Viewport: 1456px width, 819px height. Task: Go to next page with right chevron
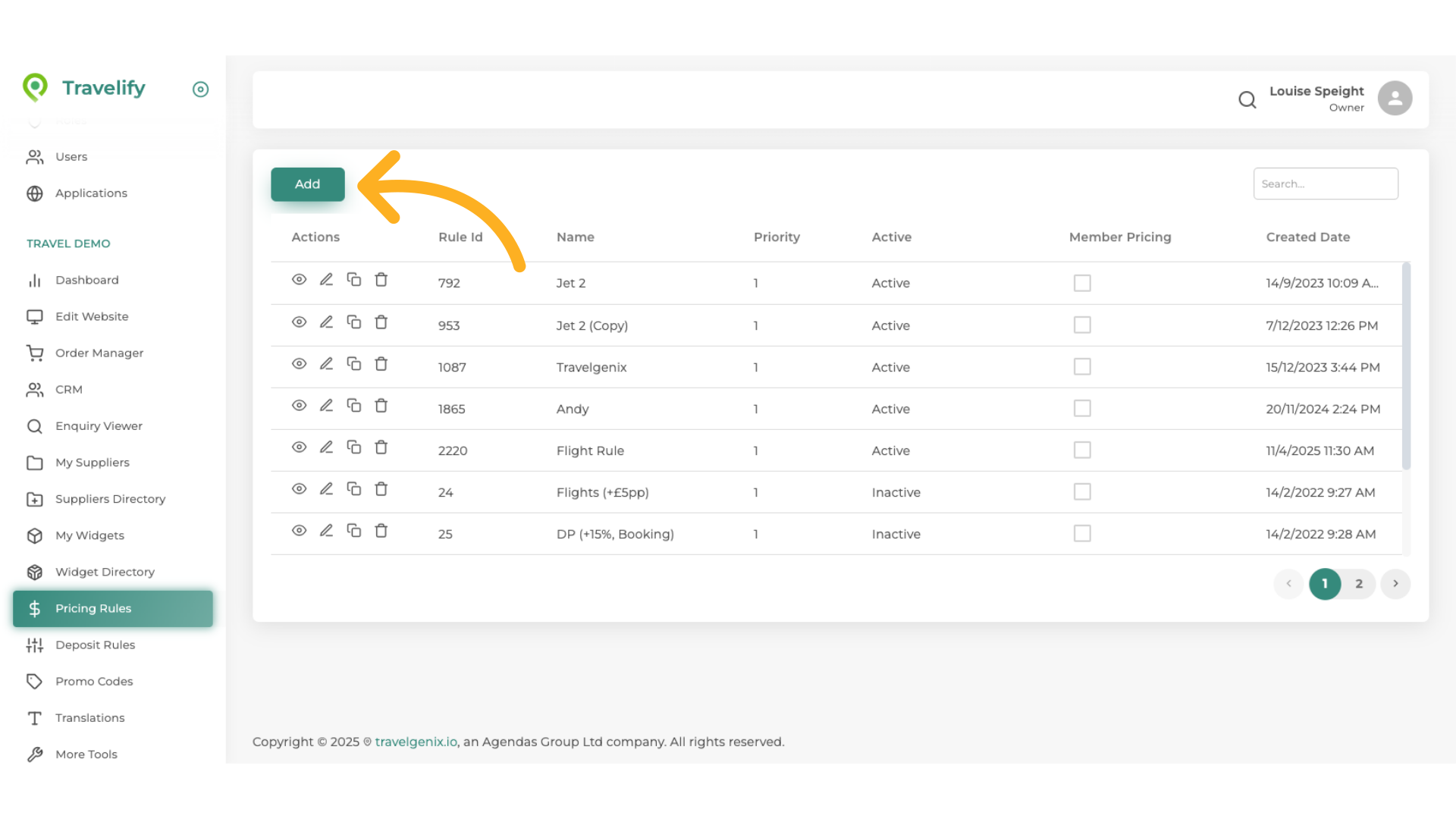pos(1395,584)
